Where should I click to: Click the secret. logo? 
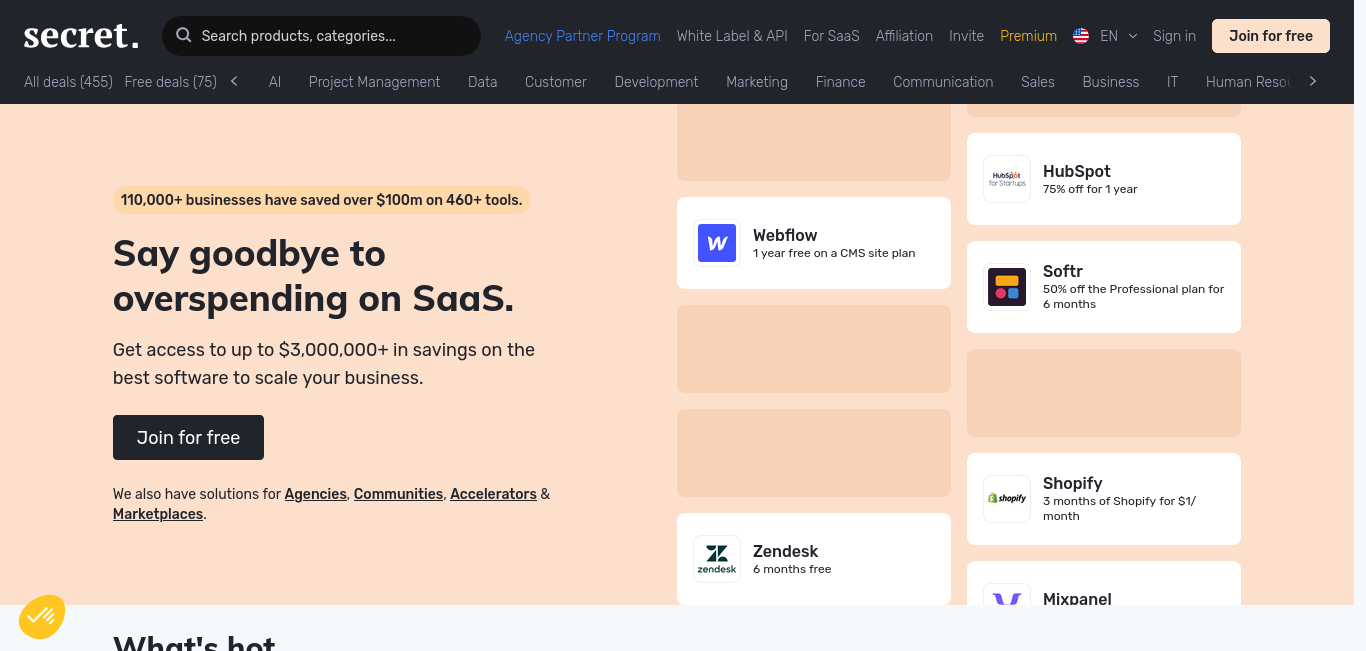pos(82,35)
